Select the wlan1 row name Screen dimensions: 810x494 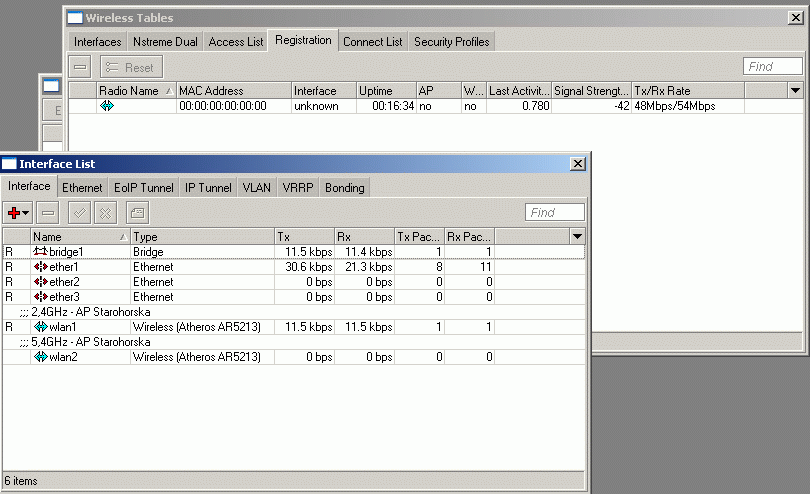(63, 327)
